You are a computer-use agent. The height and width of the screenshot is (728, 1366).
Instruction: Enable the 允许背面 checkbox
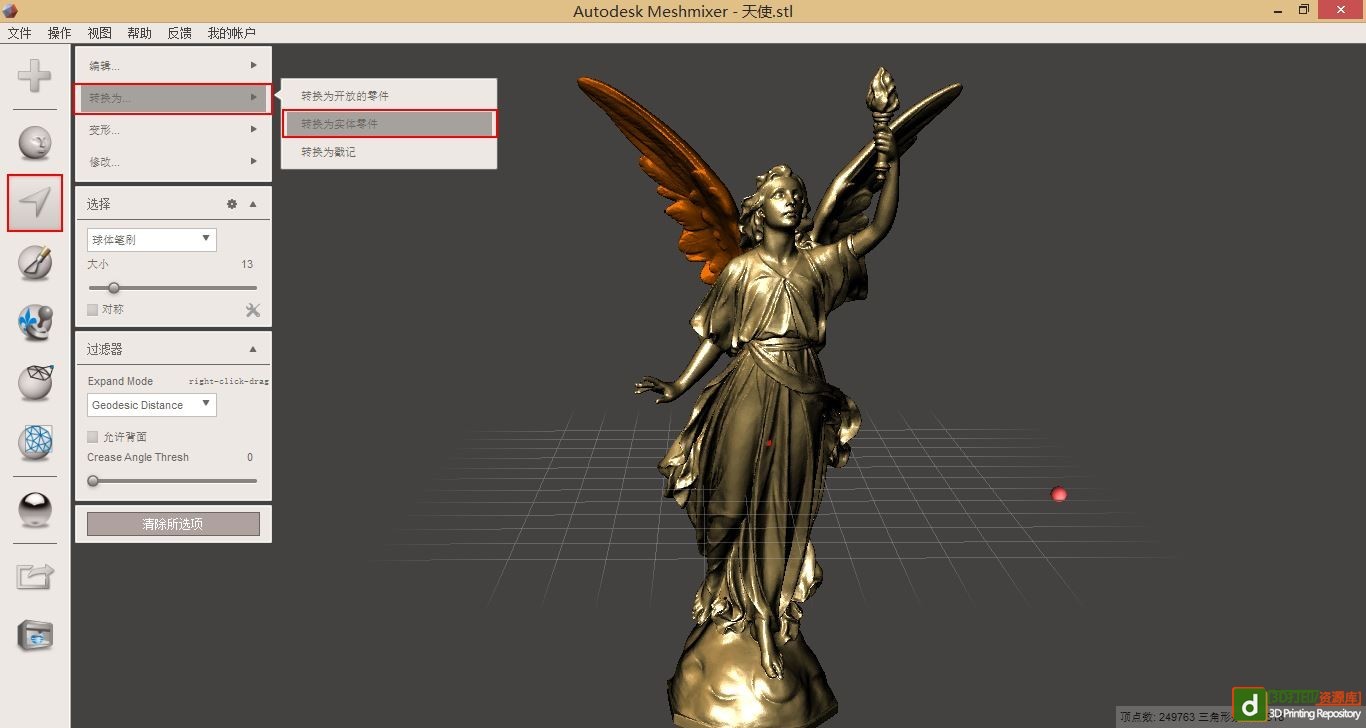click(x=93, y=437)
